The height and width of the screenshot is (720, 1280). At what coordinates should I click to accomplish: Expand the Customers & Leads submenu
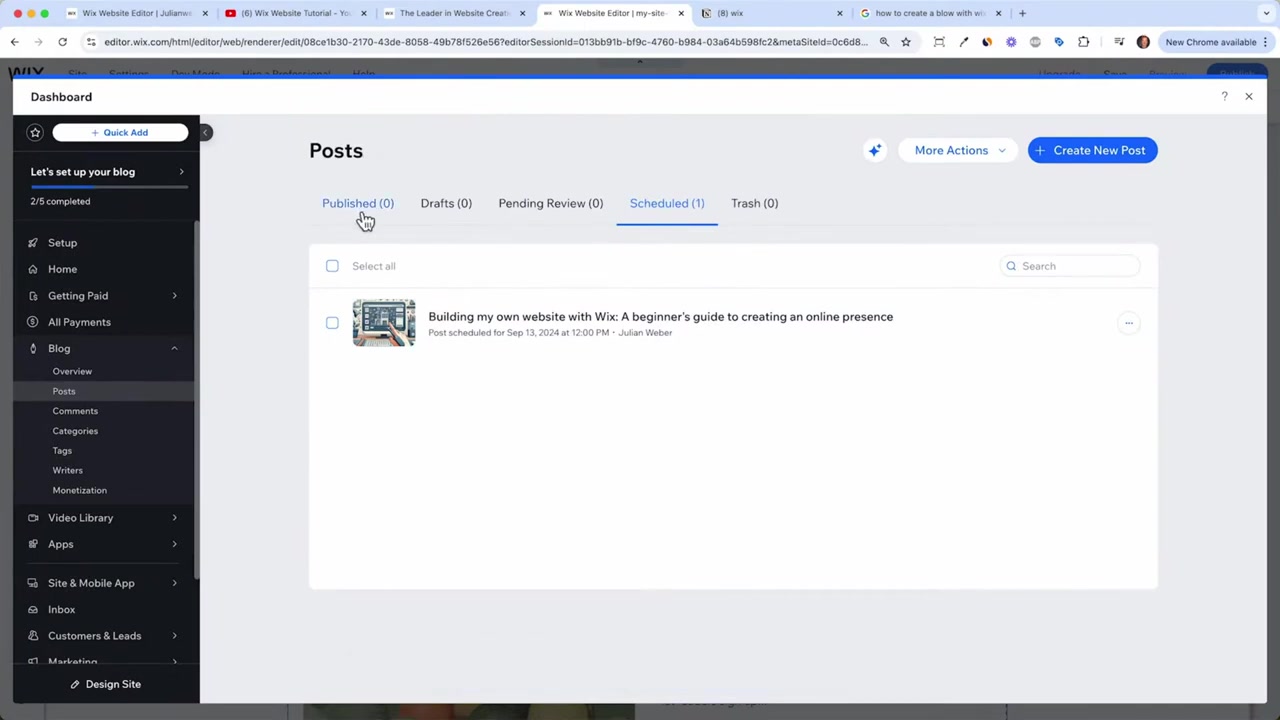(x=174, y=636)
